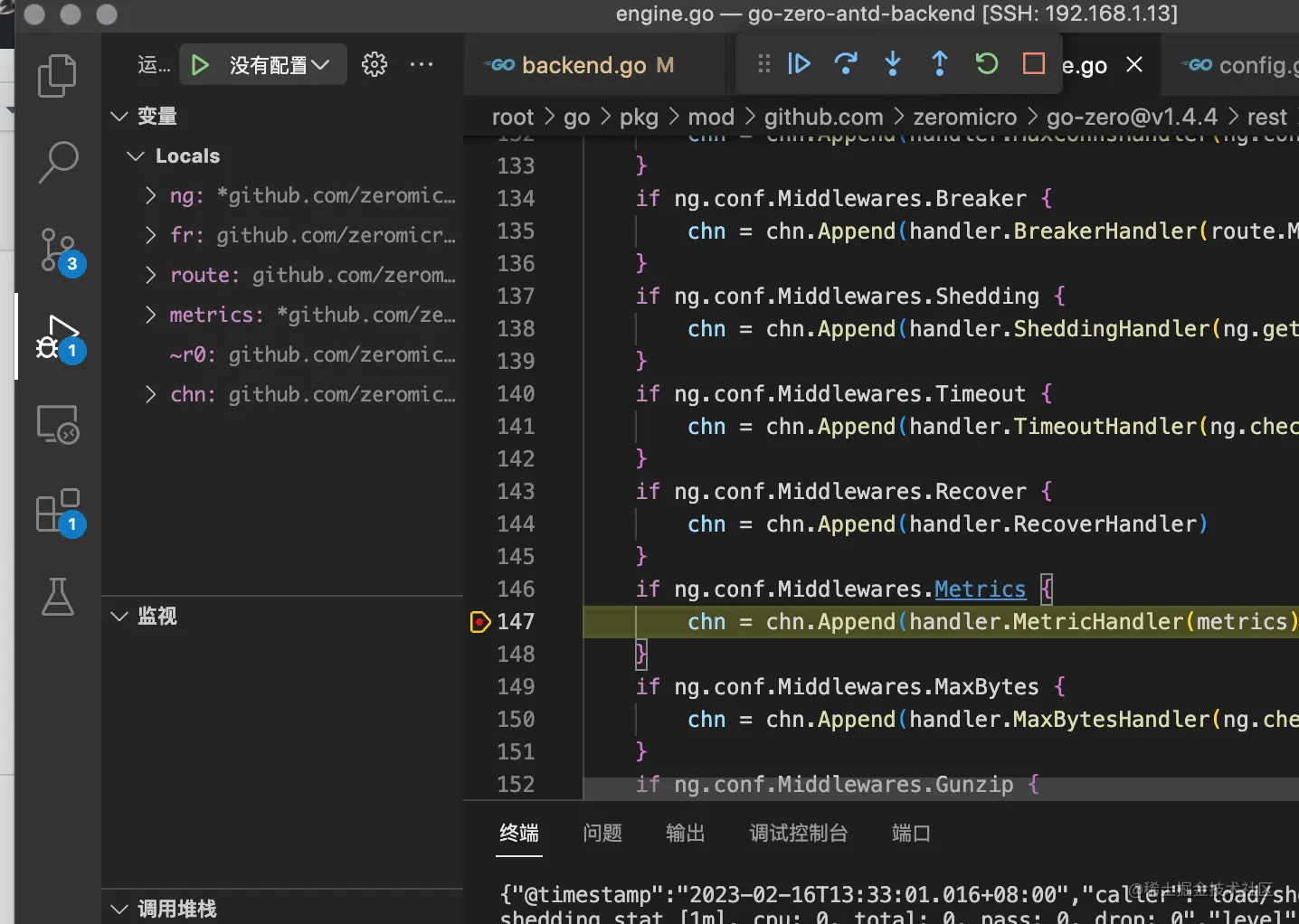Click root in breadcrumb path
The height and width of the screenshot is (924, 1299).
(513, 117)
